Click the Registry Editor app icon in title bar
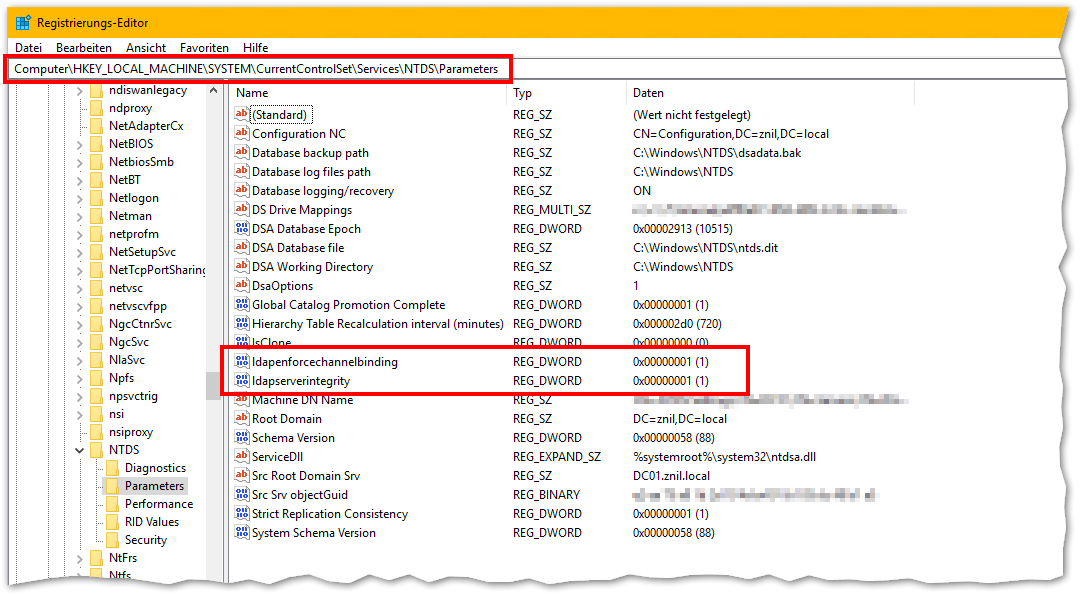The width and height of the screenshot is (1080, 596). (23, 22)
